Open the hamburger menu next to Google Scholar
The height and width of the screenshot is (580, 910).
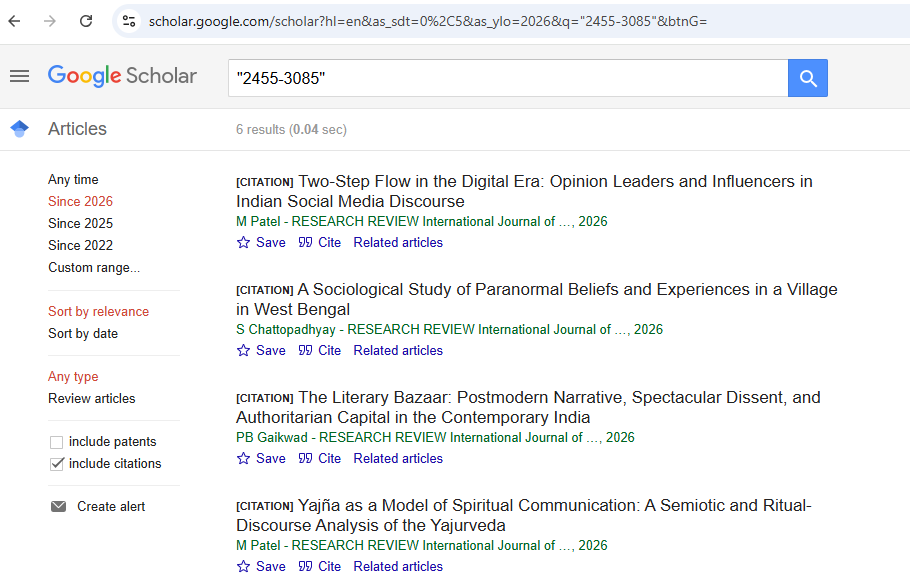19,76
